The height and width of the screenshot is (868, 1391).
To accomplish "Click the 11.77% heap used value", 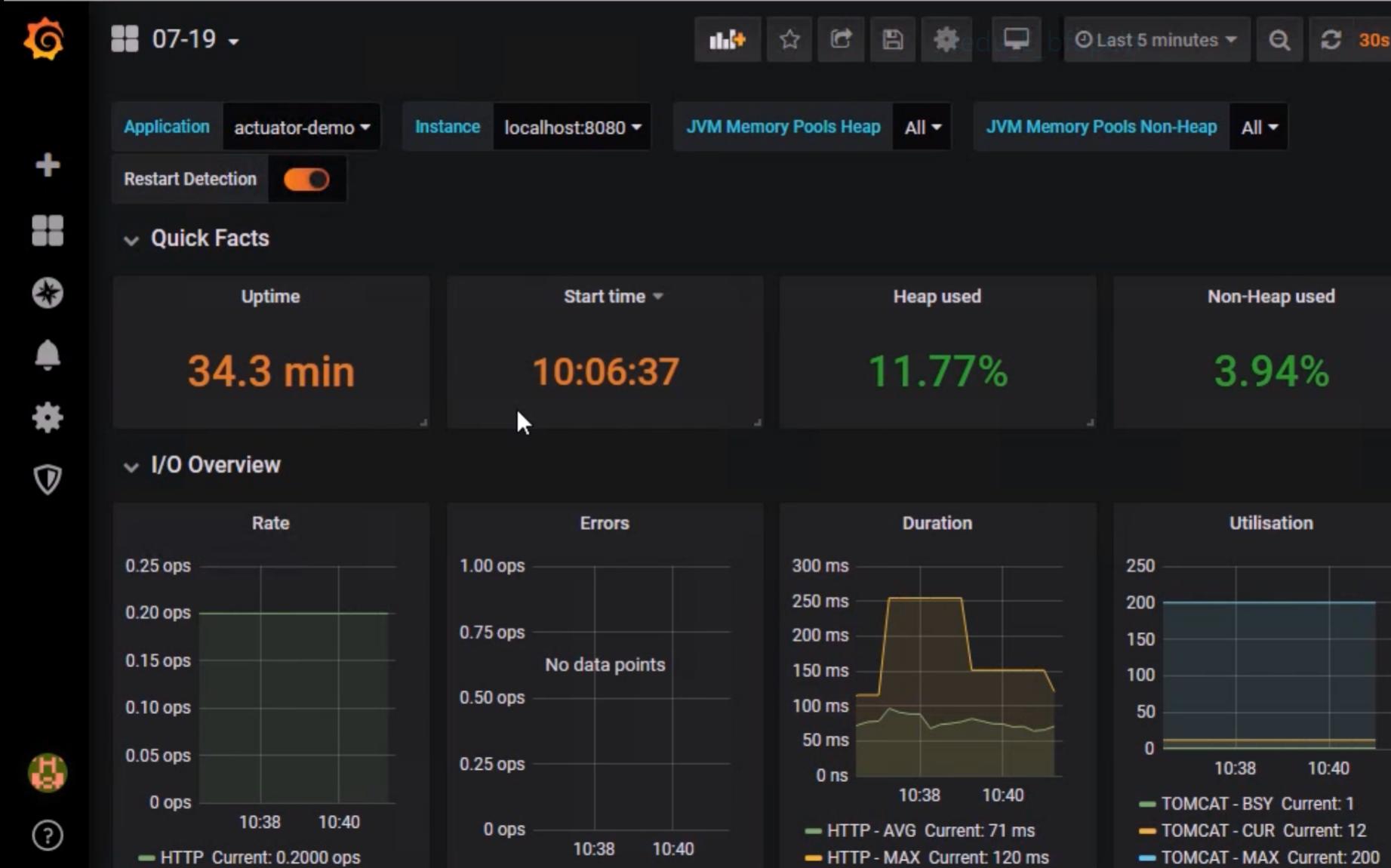I will pos(937,371).
